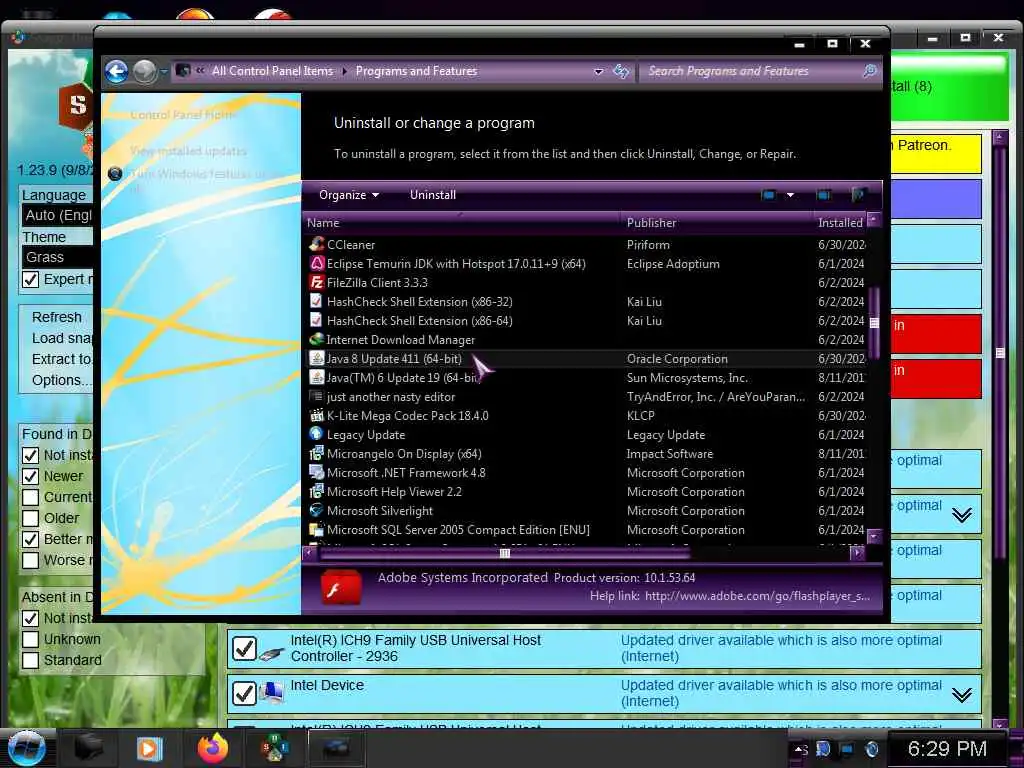Click the Back arrow in Programs and Features

116,71
